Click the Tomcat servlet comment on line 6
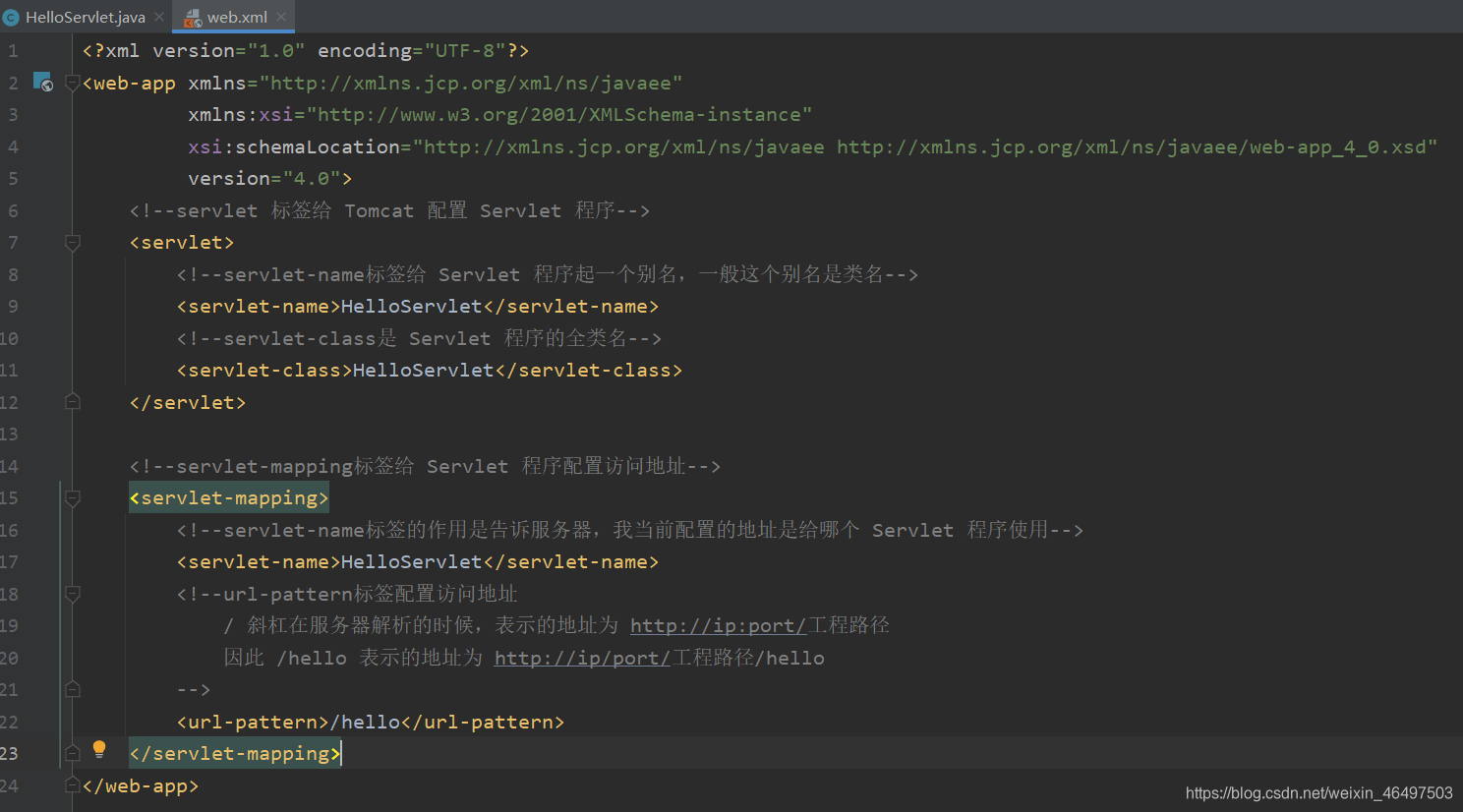The image size is (1463, 812). pyautogui.click(x=389, y=210)
